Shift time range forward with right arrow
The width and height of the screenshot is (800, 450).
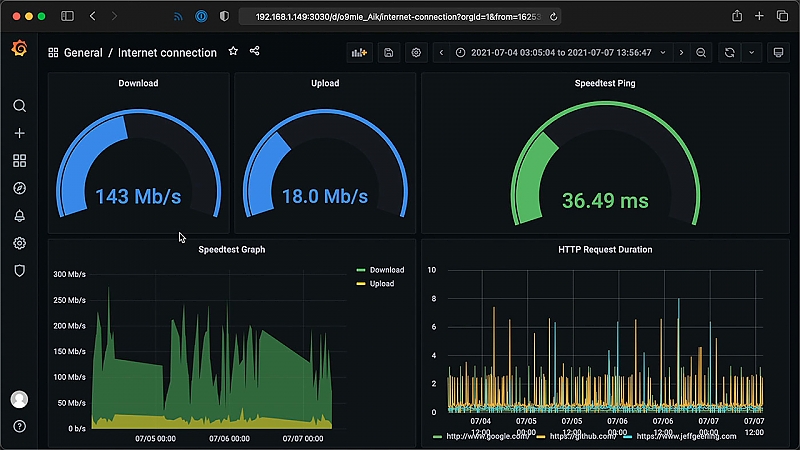tap(681, 53)
